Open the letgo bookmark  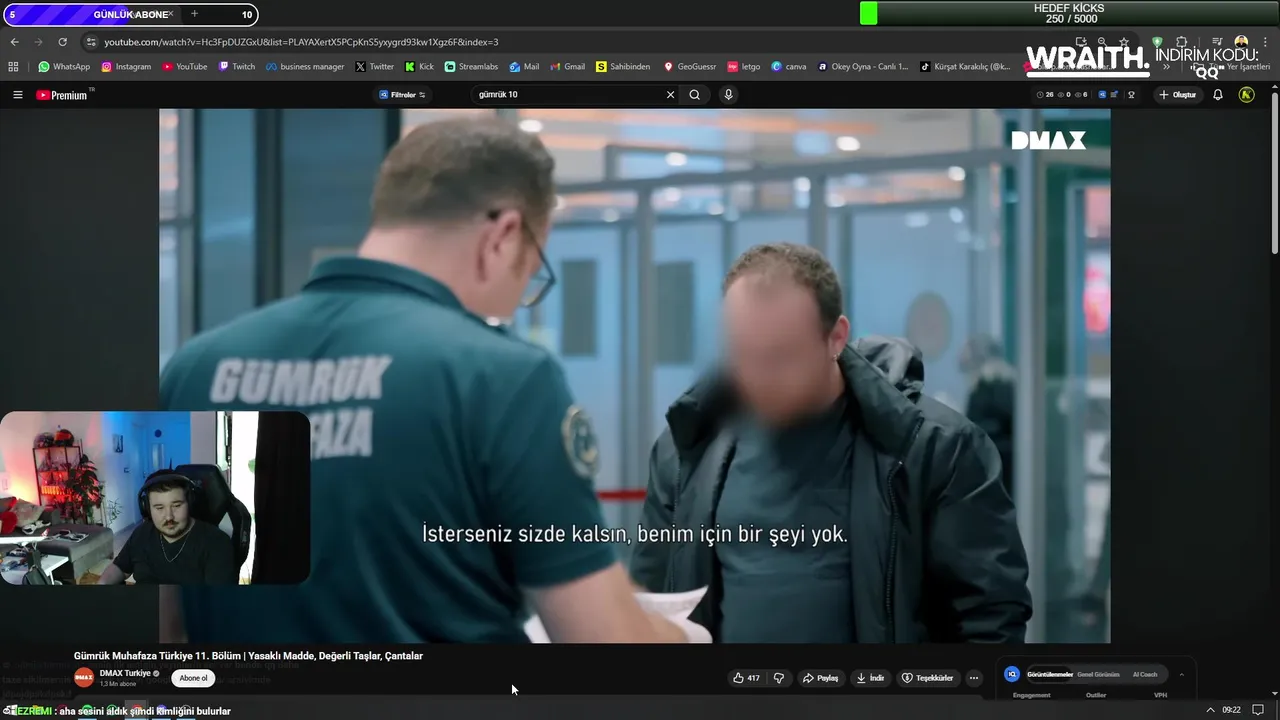point(744,67)
